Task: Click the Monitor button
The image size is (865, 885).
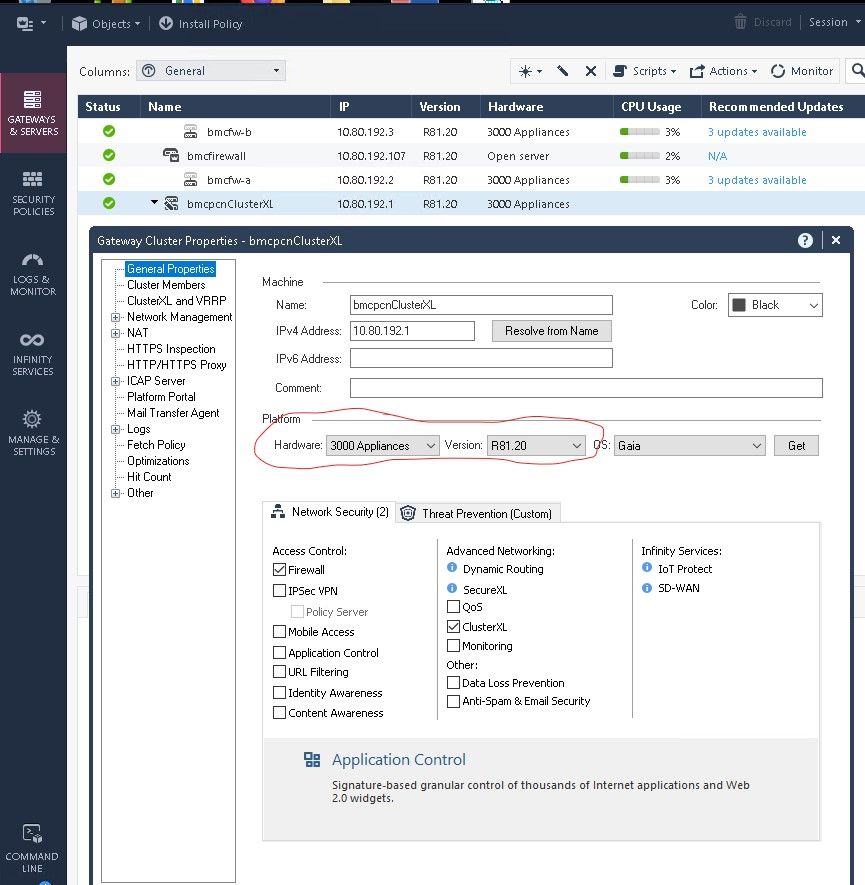Action: [802, 71]
